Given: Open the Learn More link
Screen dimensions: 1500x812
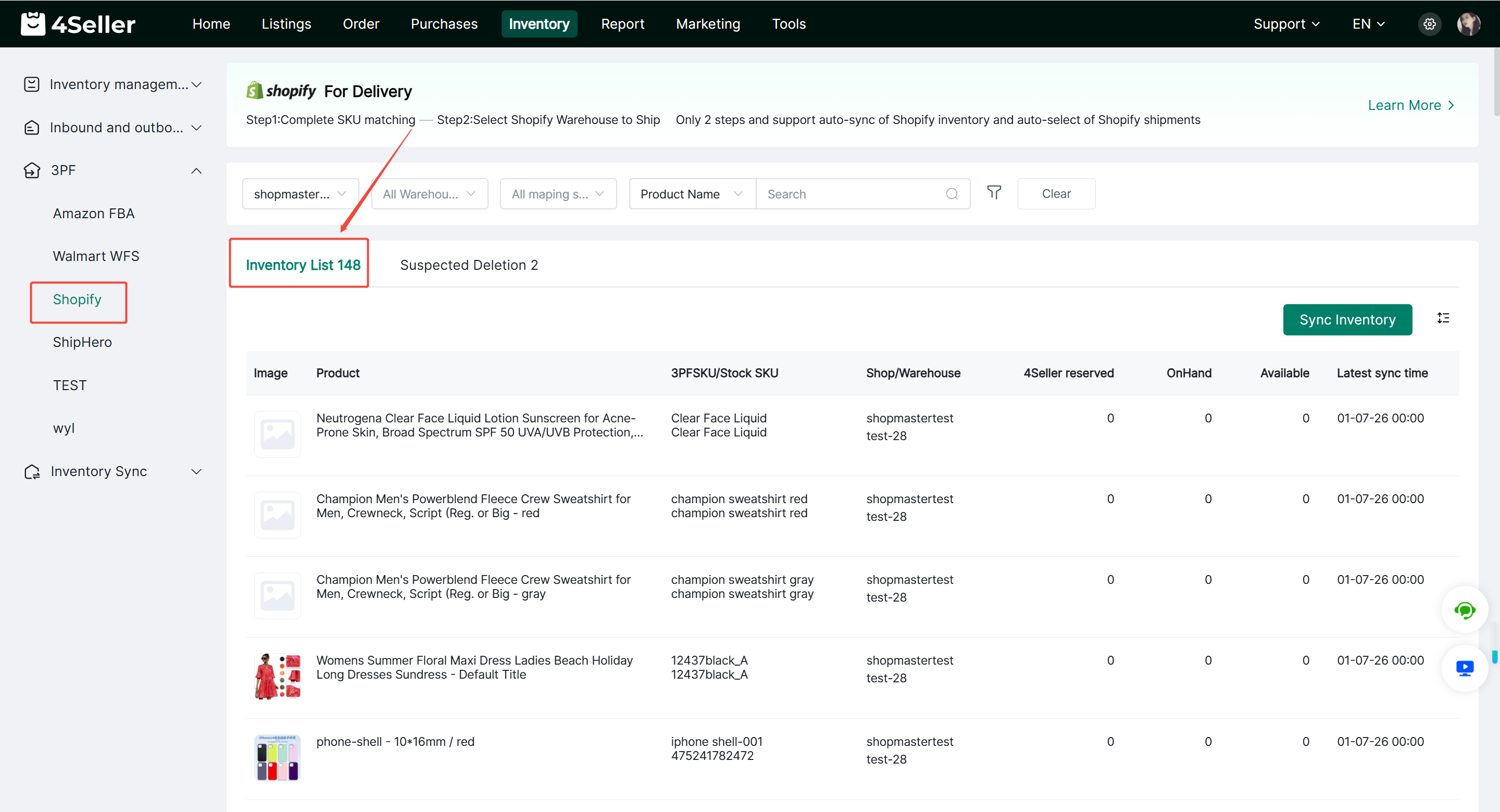Looking at the screenshot, I should pyautogui.click(x=1410, y=105).
